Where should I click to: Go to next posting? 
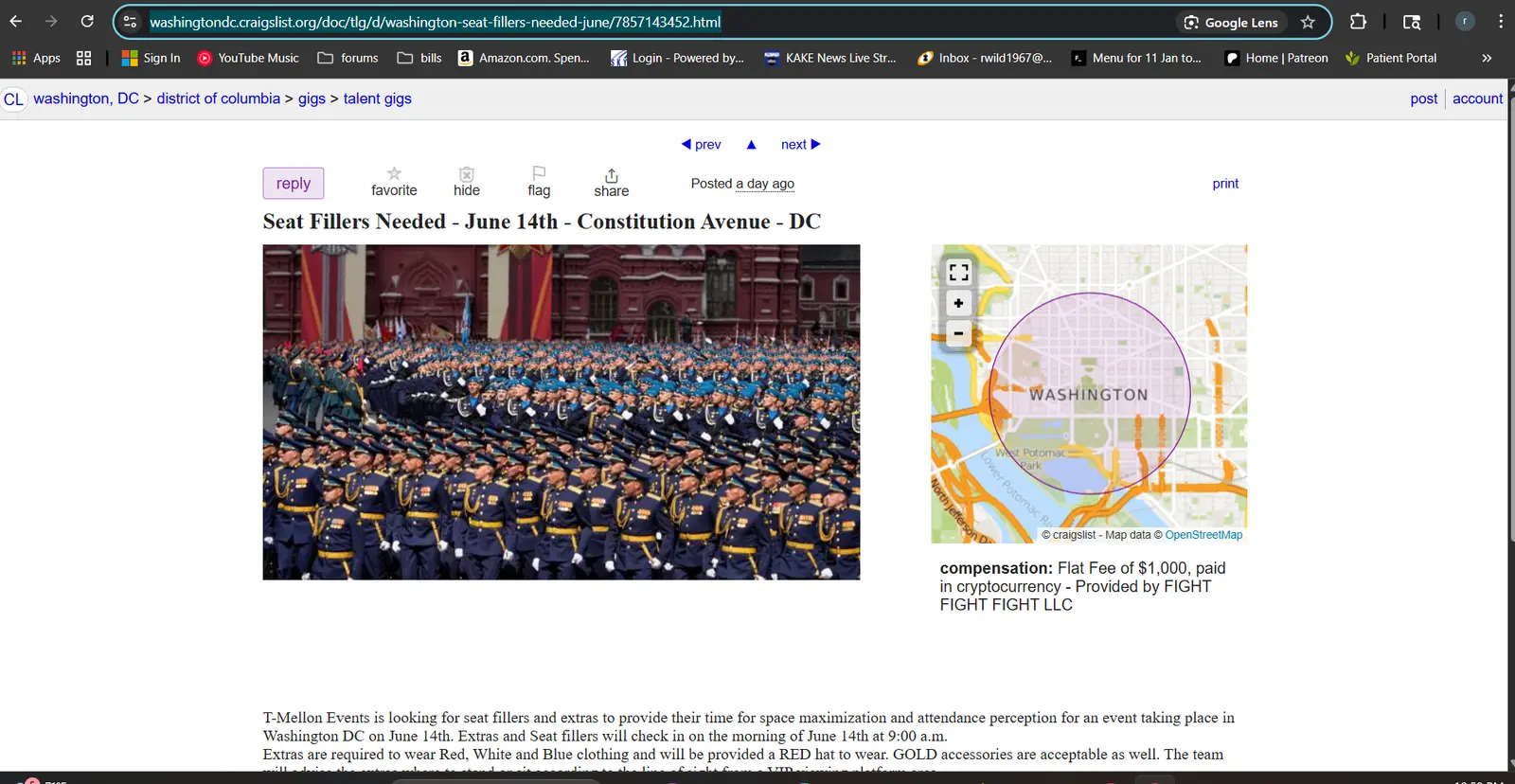point(800,144)
